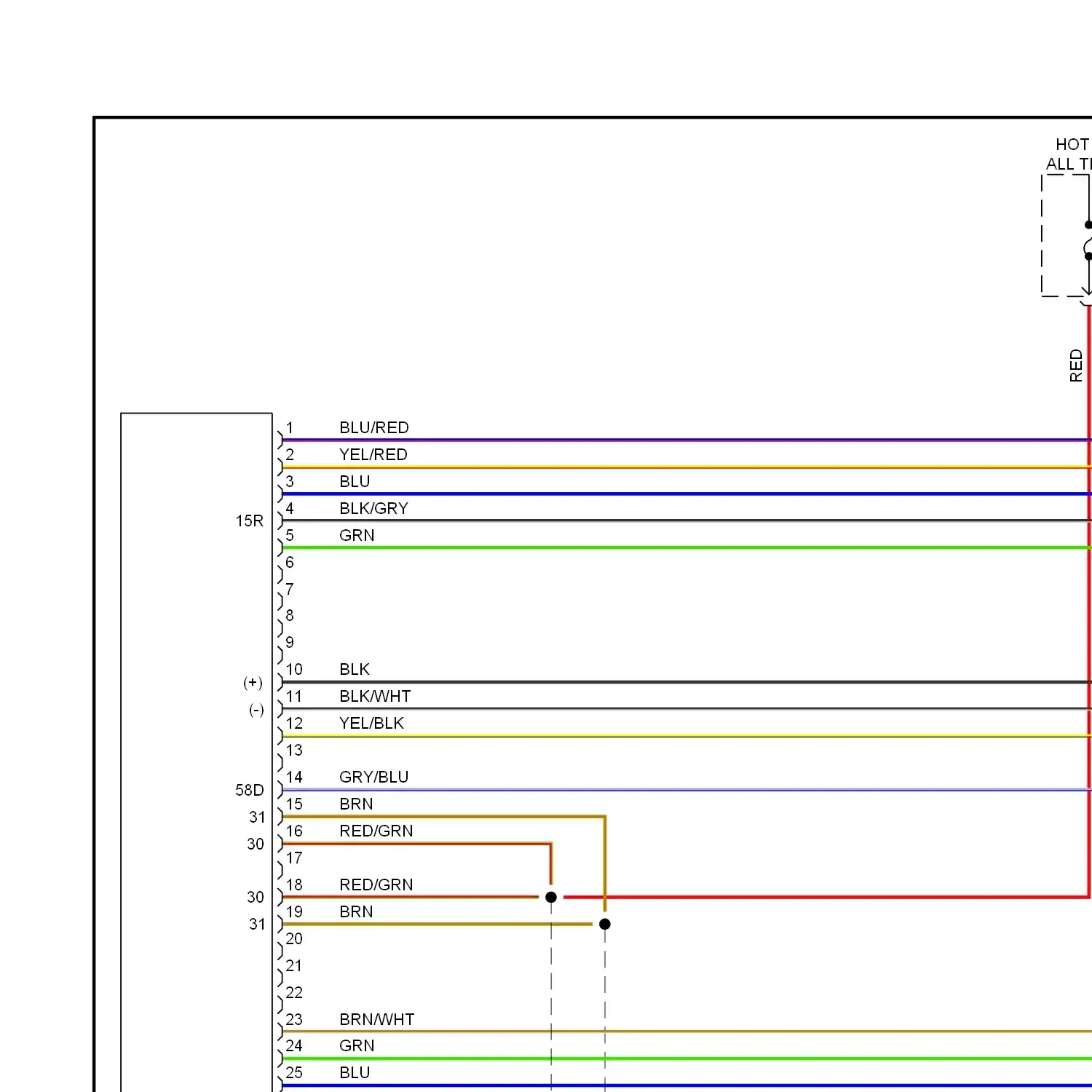Click terminal label 30 beside pin 16
This screenshot has height=1092, width=1092.
tap(256, 844)
